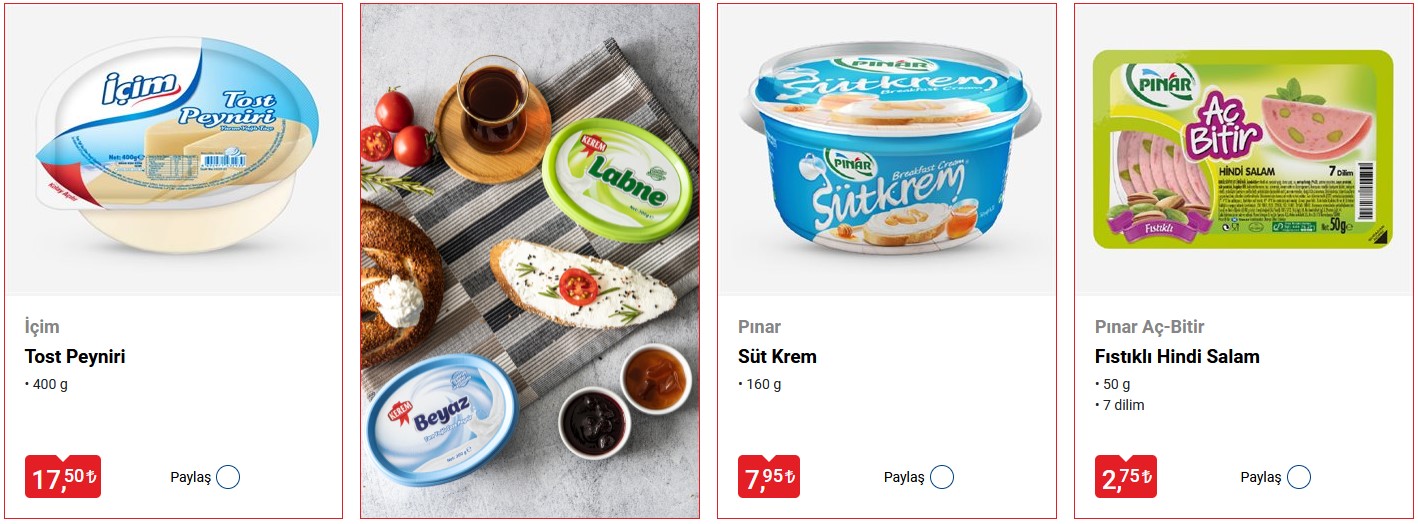This screenshot has height=524, width=1418.
Task: Click the 7,95 ₺ price tag
Action: [x=769, y=477]
